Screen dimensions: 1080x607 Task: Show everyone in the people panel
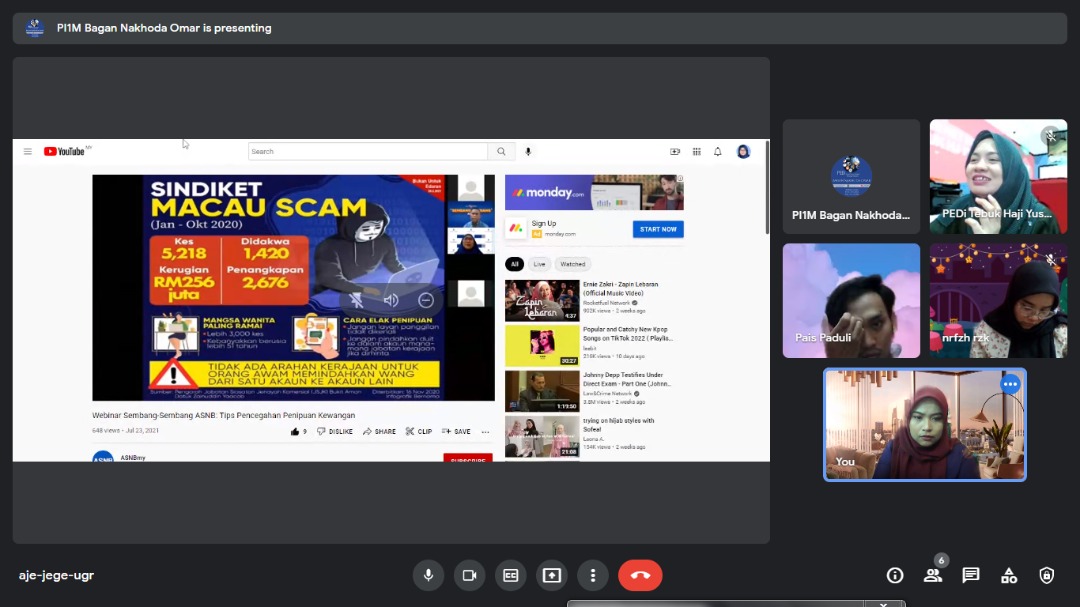point(933,575)
